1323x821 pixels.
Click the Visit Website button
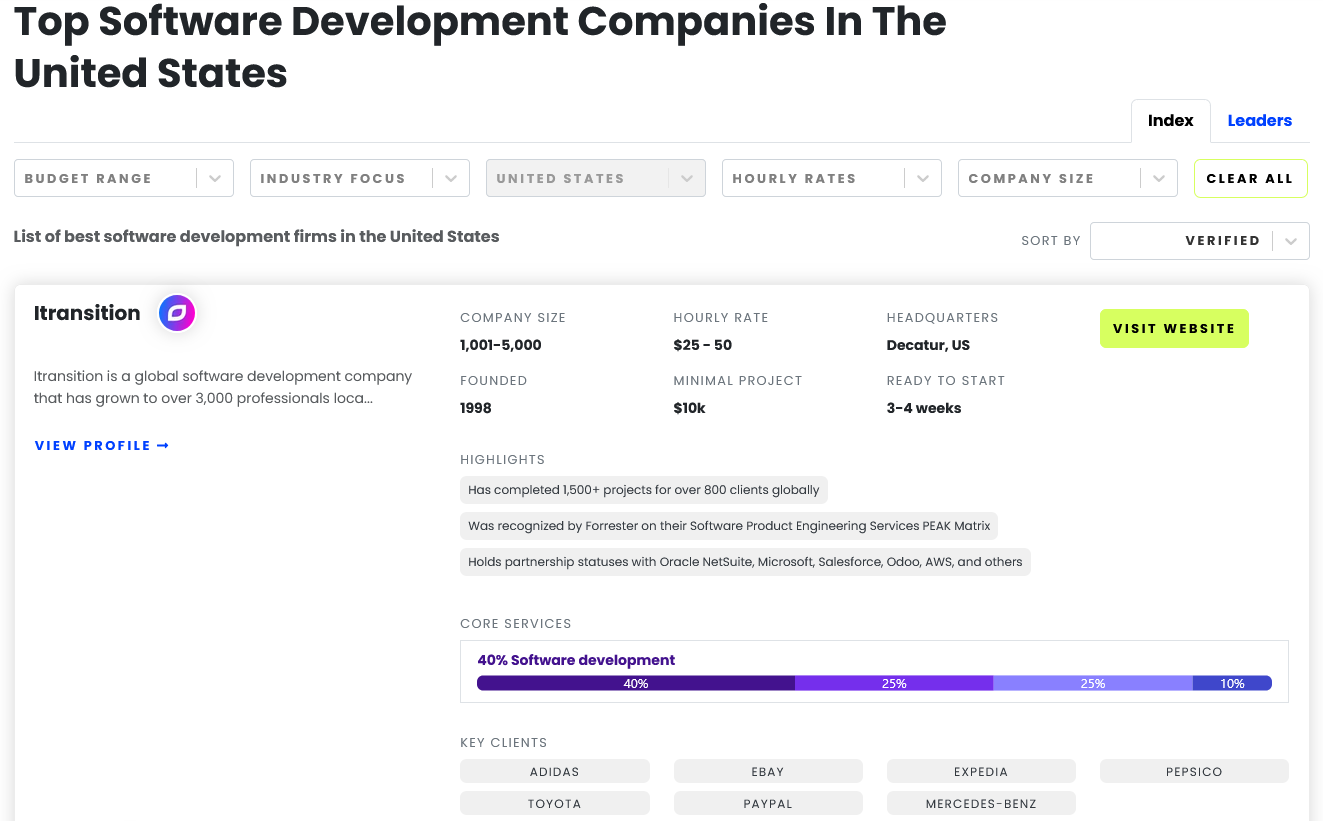point(1174,328)
